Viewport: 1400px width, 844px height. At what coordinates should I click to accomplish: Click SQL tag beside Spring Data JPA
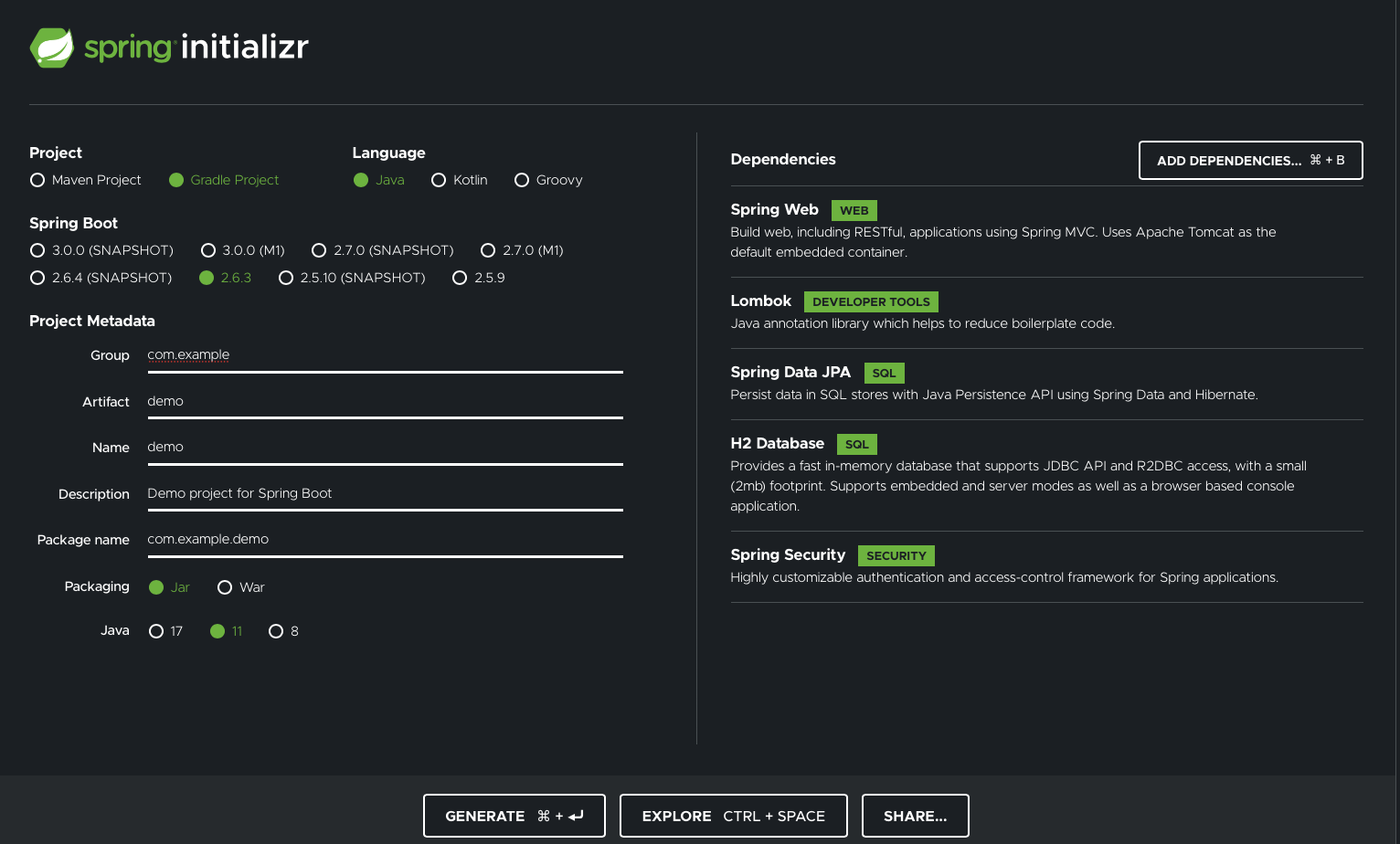pos(884,374)
